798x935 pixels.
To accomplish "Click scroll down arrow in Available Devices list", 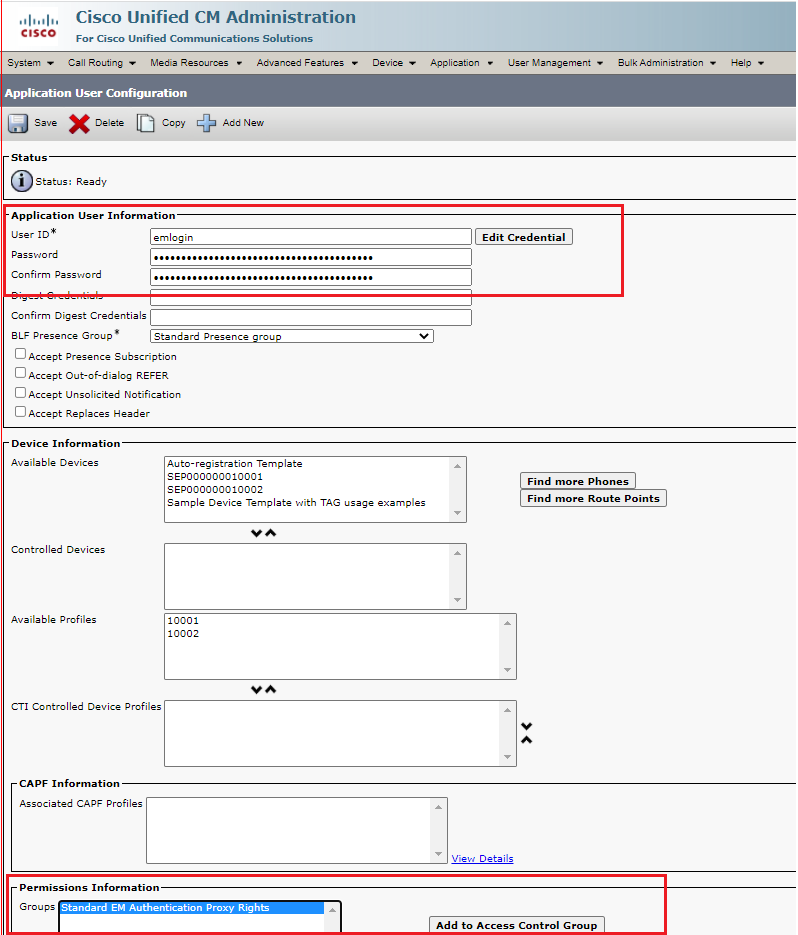I will [457, 513].
